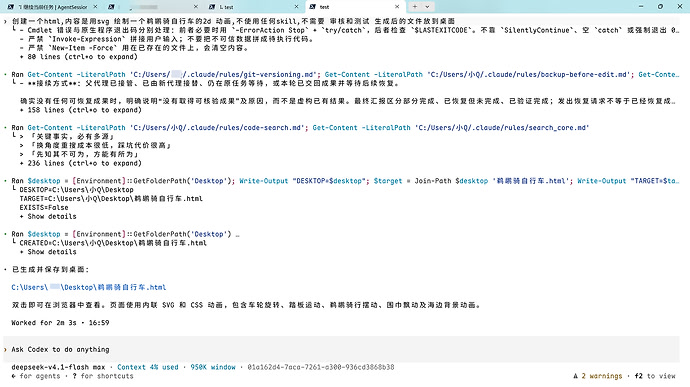Click the 「先知其不可为，方能有所为」 quote line
The height and width of the screenshot is (387, 690).
pos(84,155)
